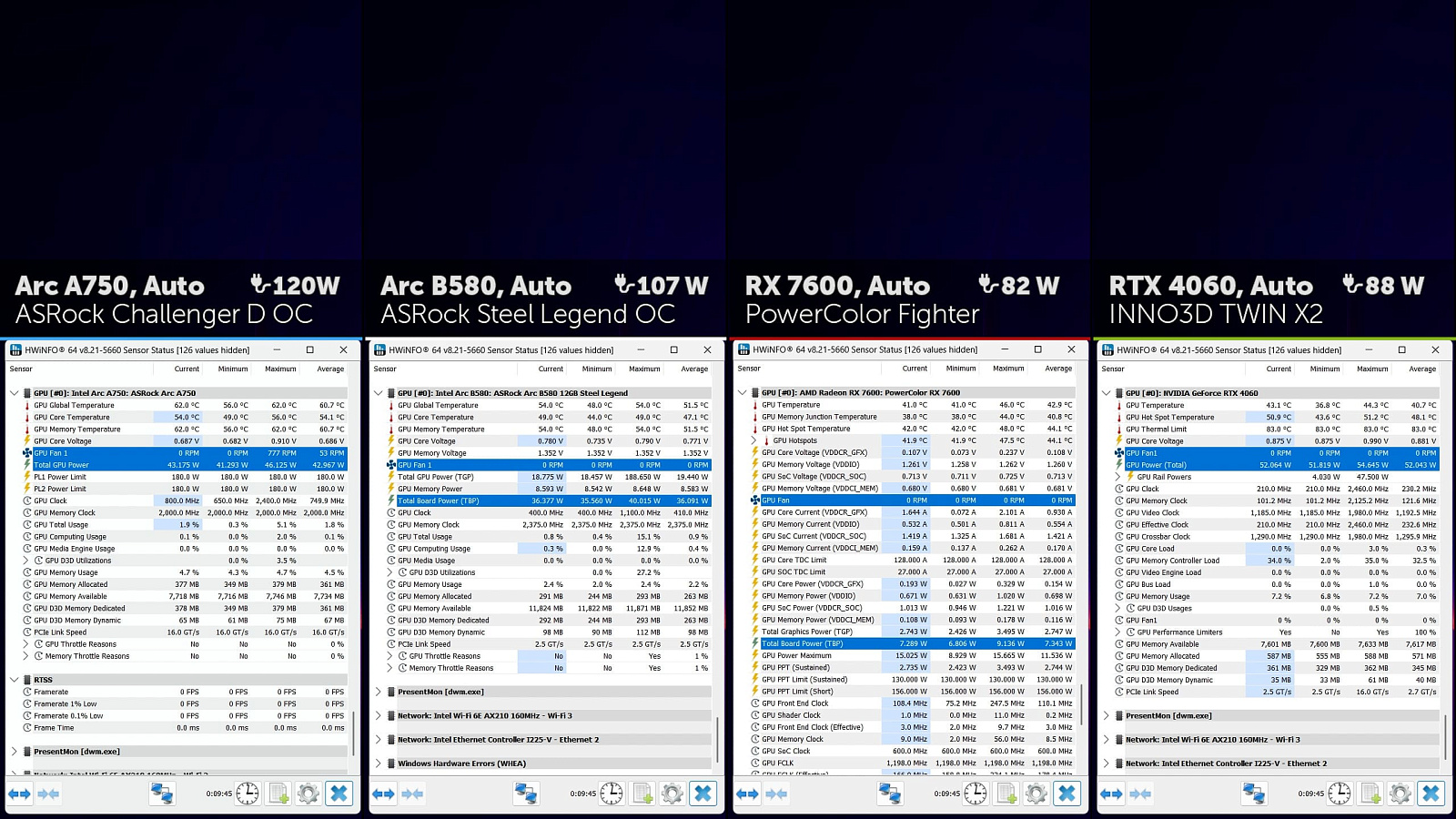This screenshot has width=1456, height=819.
Task: Open remote network icon in RTX 4060 window
Action: 1254,794
